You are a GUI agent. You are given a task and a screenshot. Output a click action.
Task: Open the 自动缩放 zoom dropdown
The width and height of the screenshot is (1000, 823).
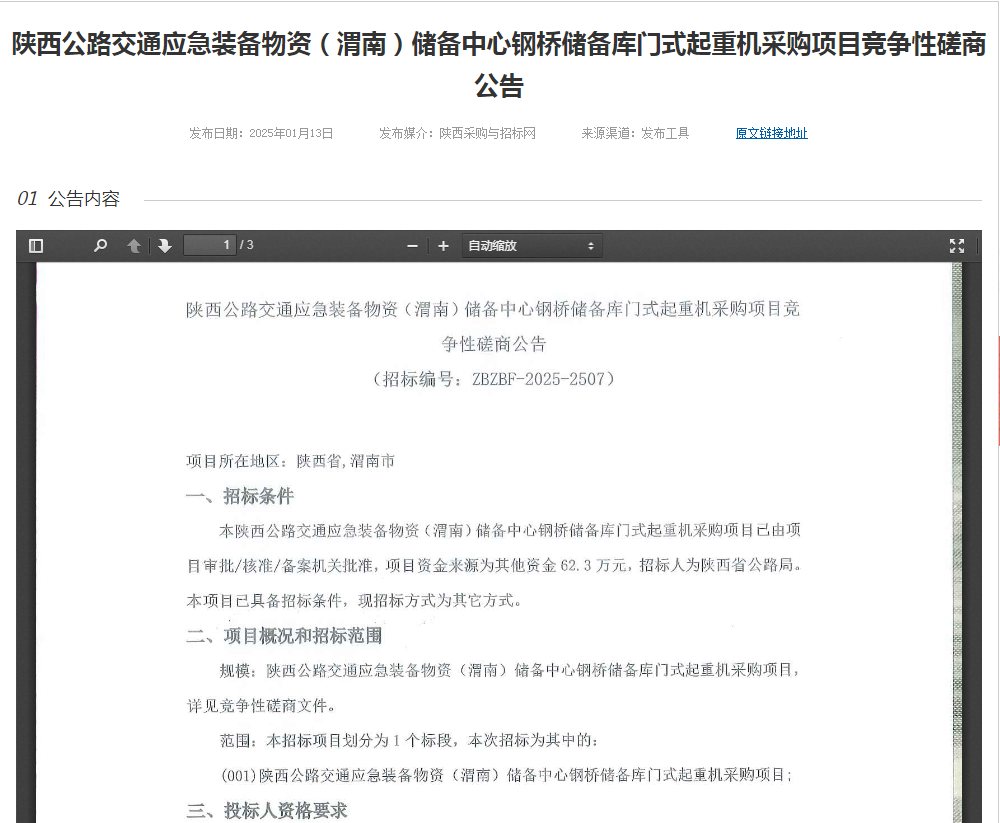coord(532,246)
